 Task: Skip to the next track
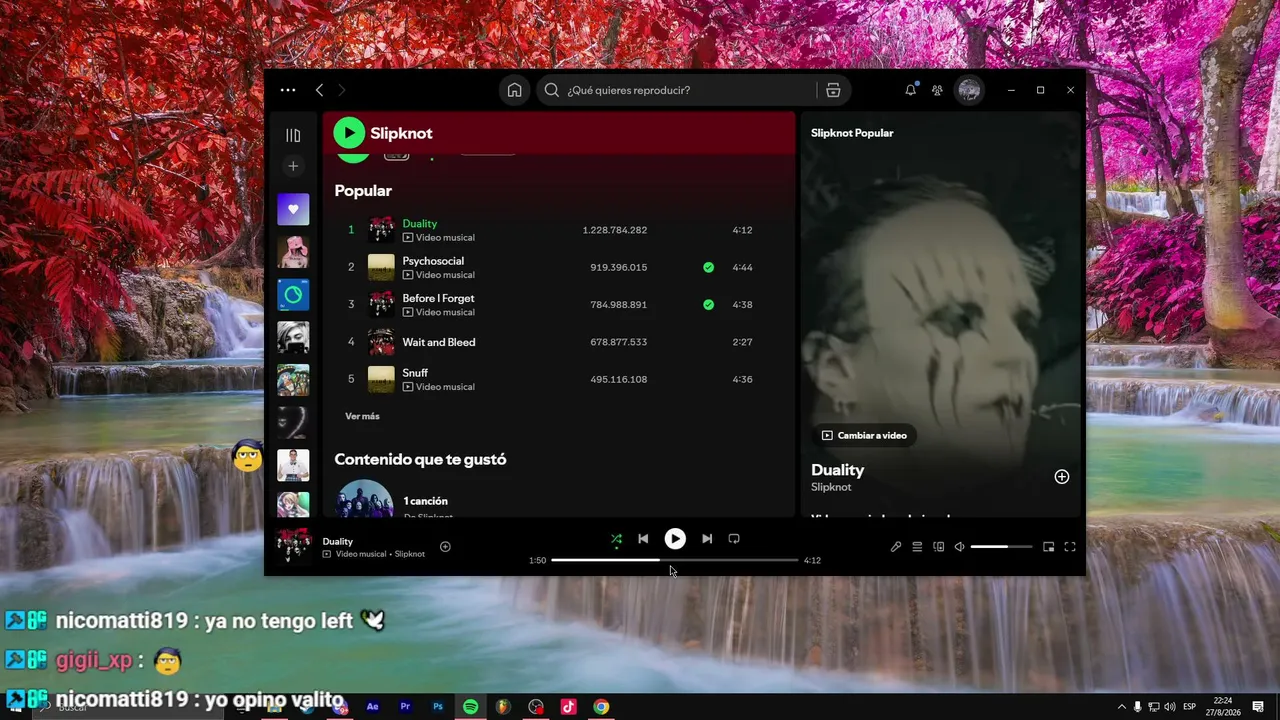point(707,539)
